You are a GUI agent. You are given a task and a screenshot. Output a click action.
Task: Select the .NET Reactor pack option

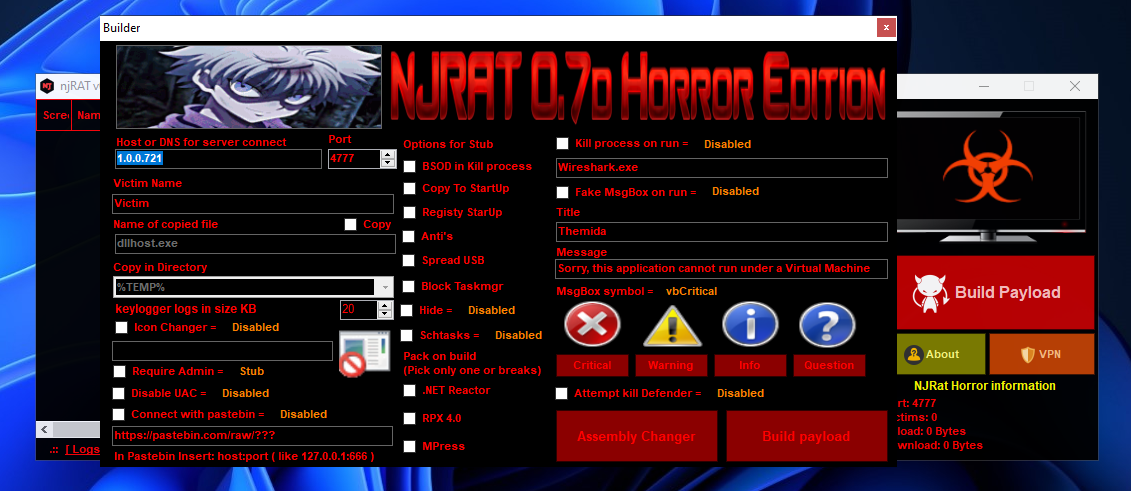point(410,391)
